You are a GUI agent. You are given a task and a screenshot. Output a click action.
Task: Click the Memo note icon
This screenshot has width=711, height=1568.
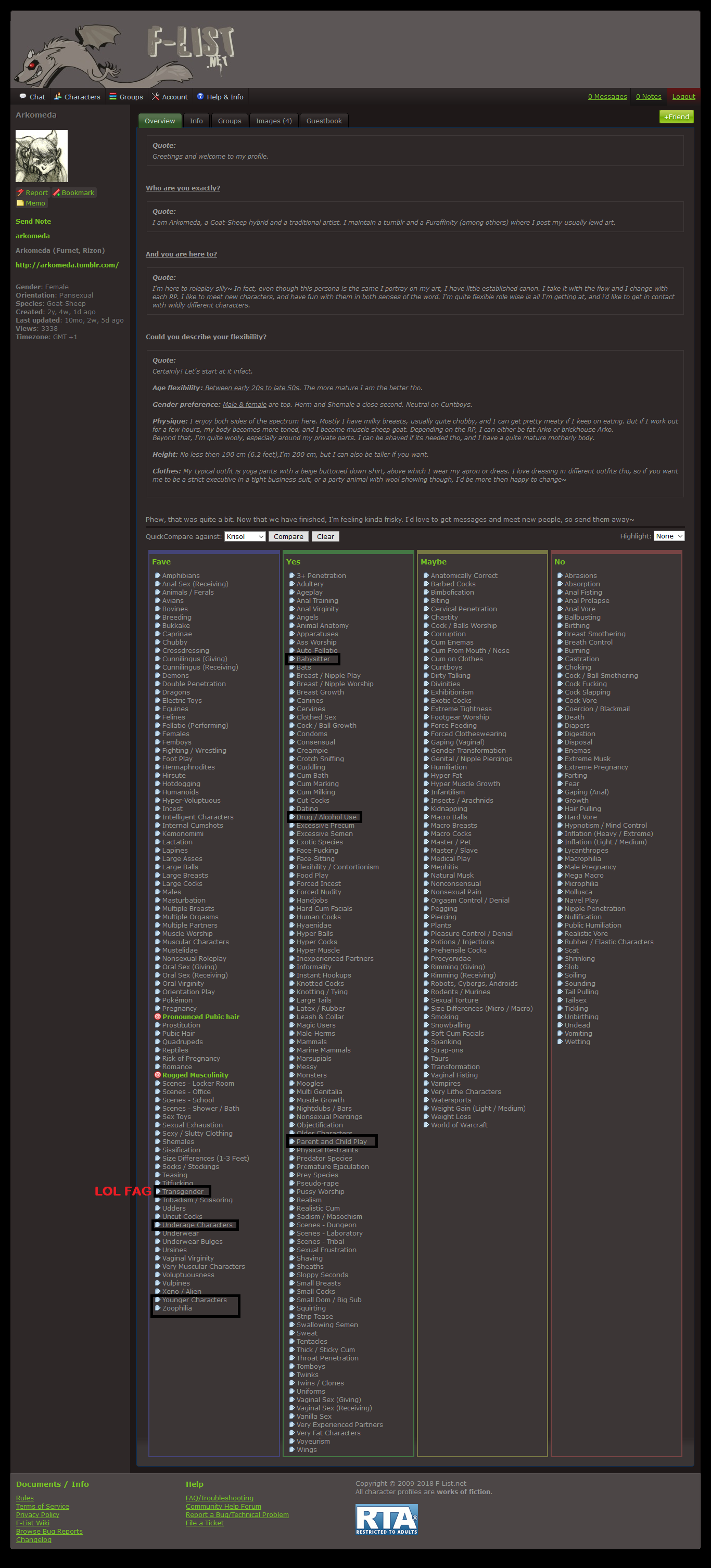click(x=20, y=203)
